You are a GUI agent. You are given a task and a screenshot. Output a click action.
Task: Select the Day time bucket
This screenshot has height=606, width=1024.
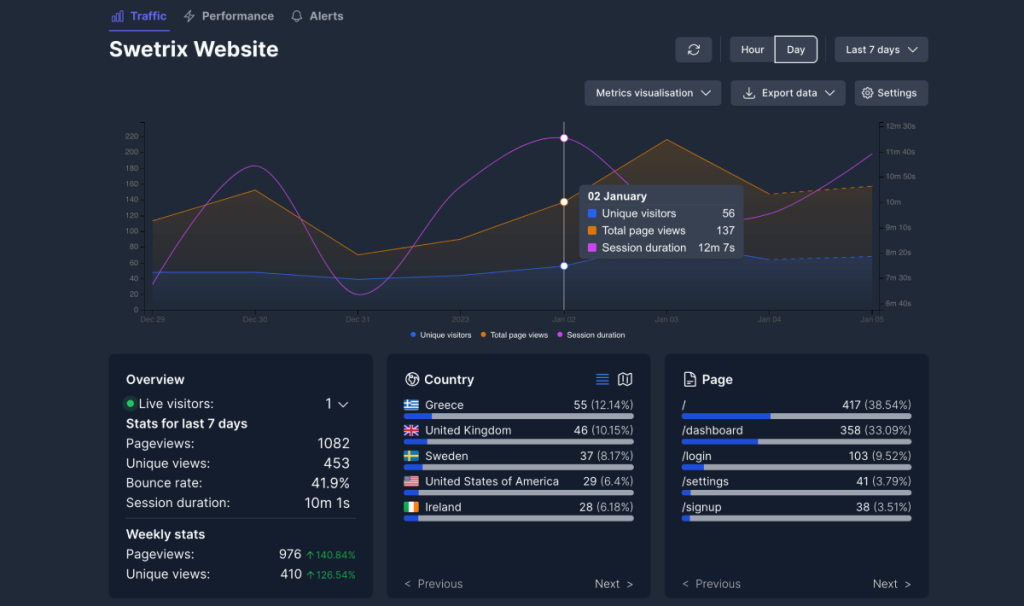(795, 50)
